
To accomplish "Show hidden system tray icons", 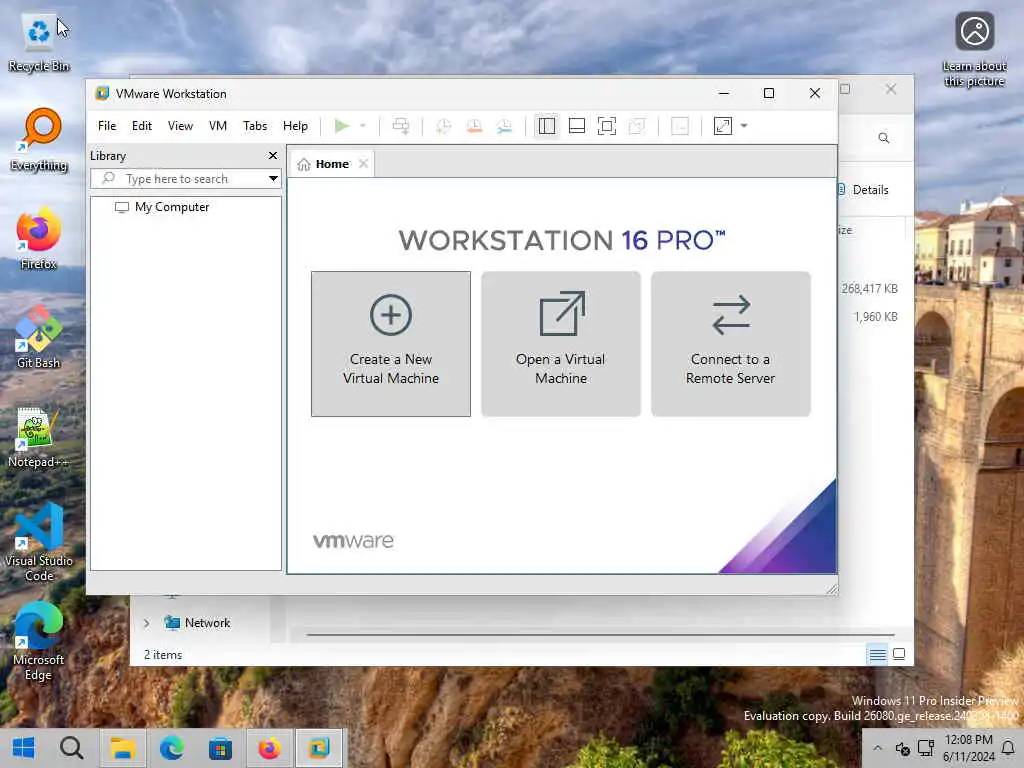I will point(877,748).
